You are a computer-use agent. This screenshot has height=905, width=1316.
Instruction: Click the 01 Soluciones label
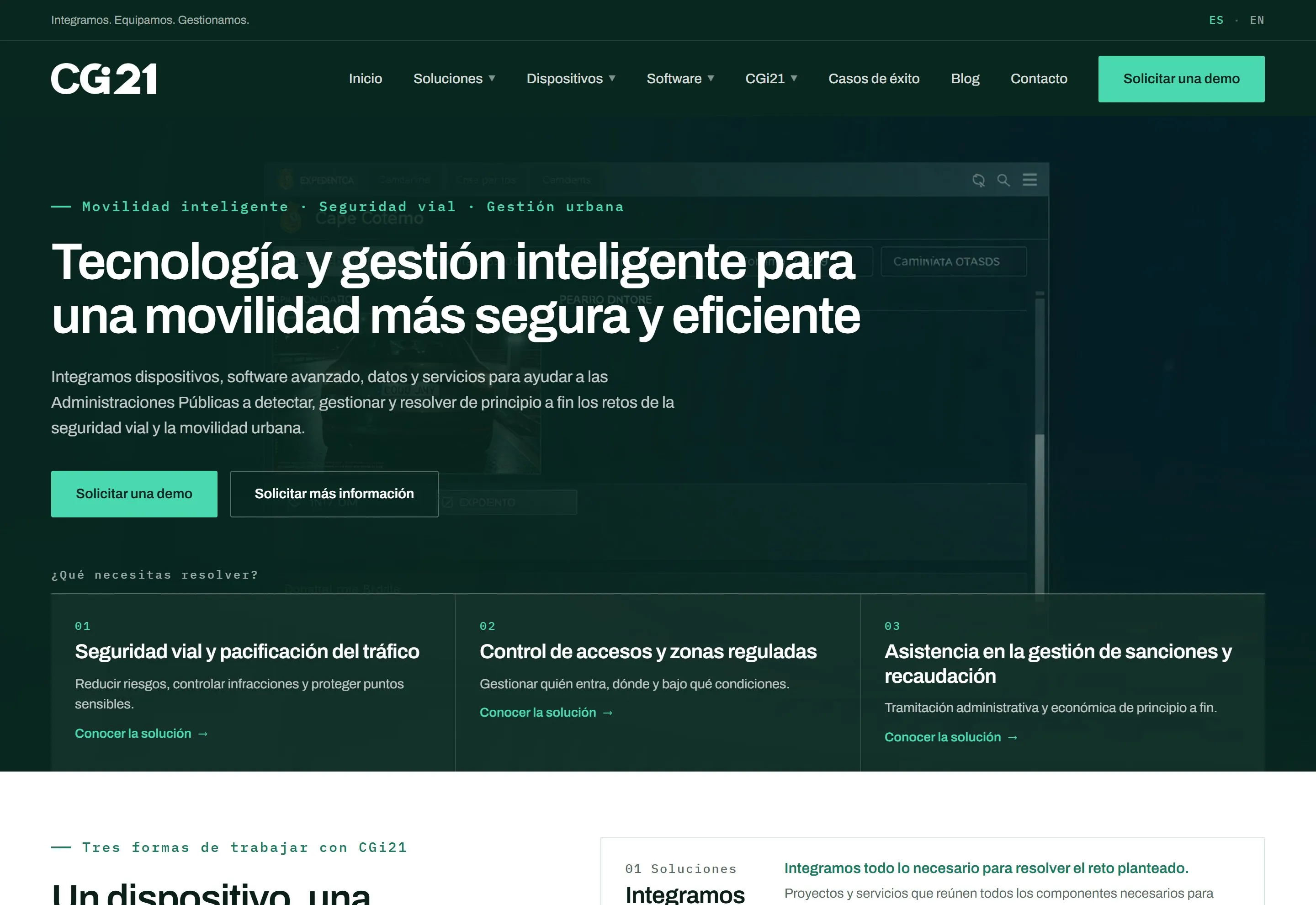point(681,869)
